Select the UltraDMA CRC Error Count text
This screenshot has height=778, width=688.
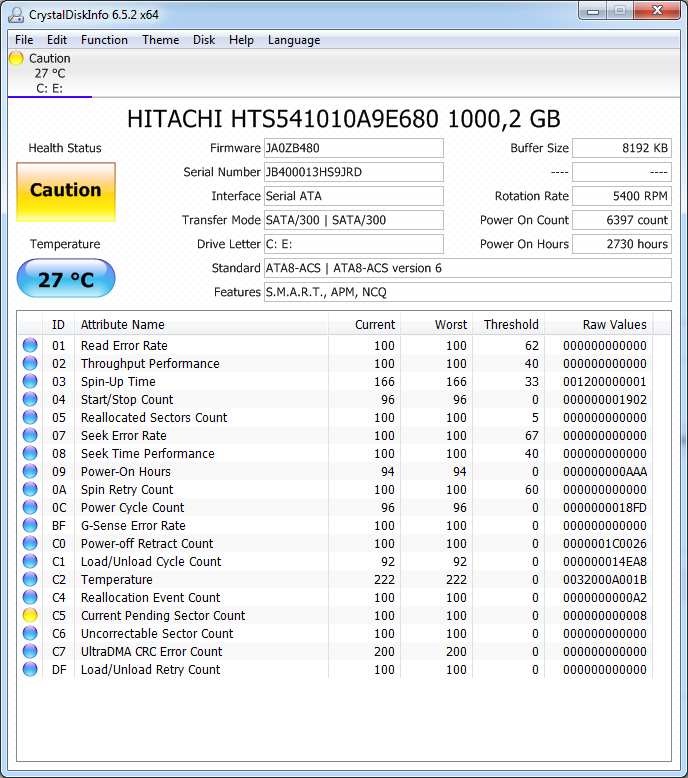(151, 651)
